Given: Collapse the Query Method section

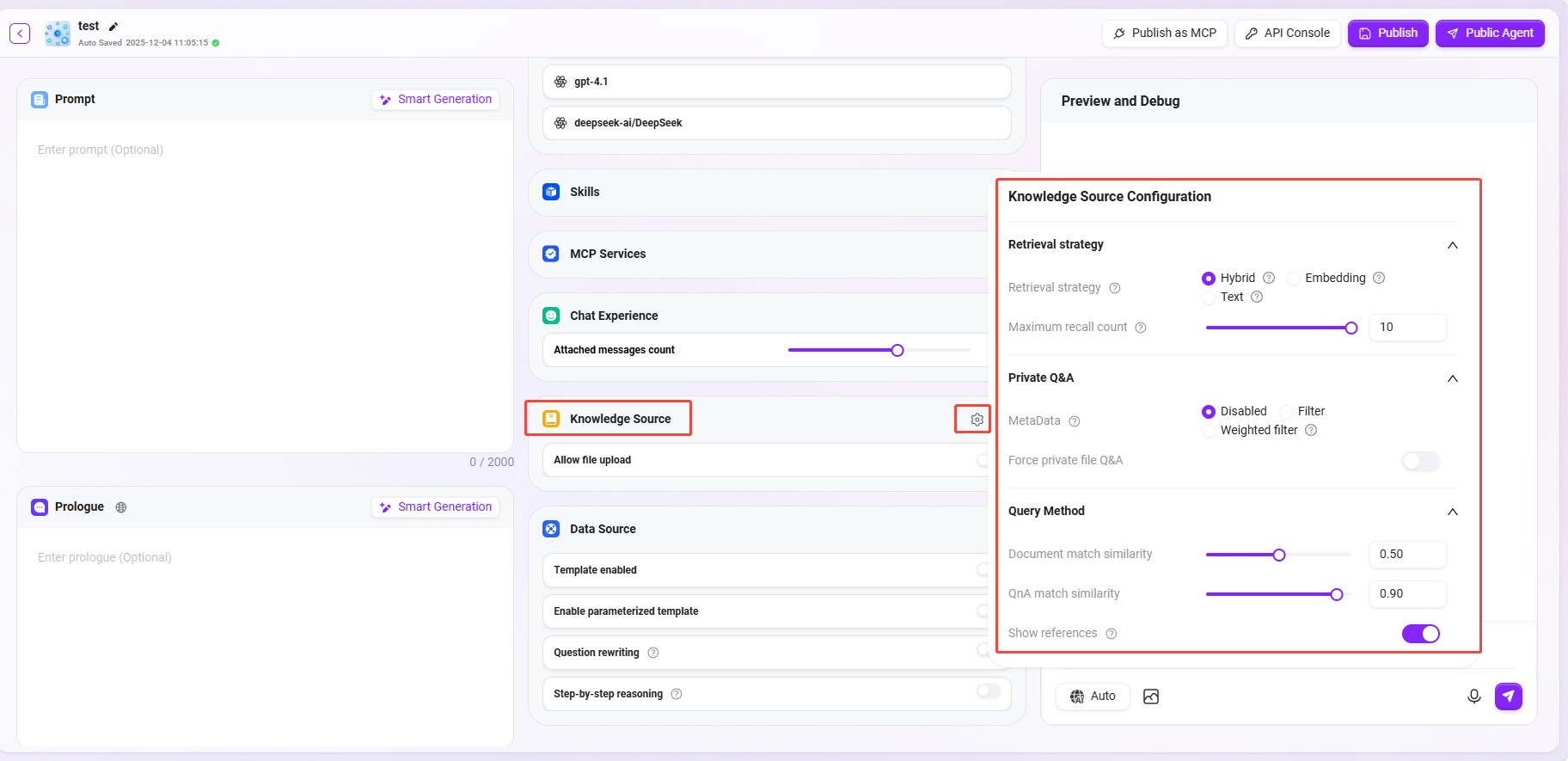Looking at the screenshot, I should click(1452, 512).
